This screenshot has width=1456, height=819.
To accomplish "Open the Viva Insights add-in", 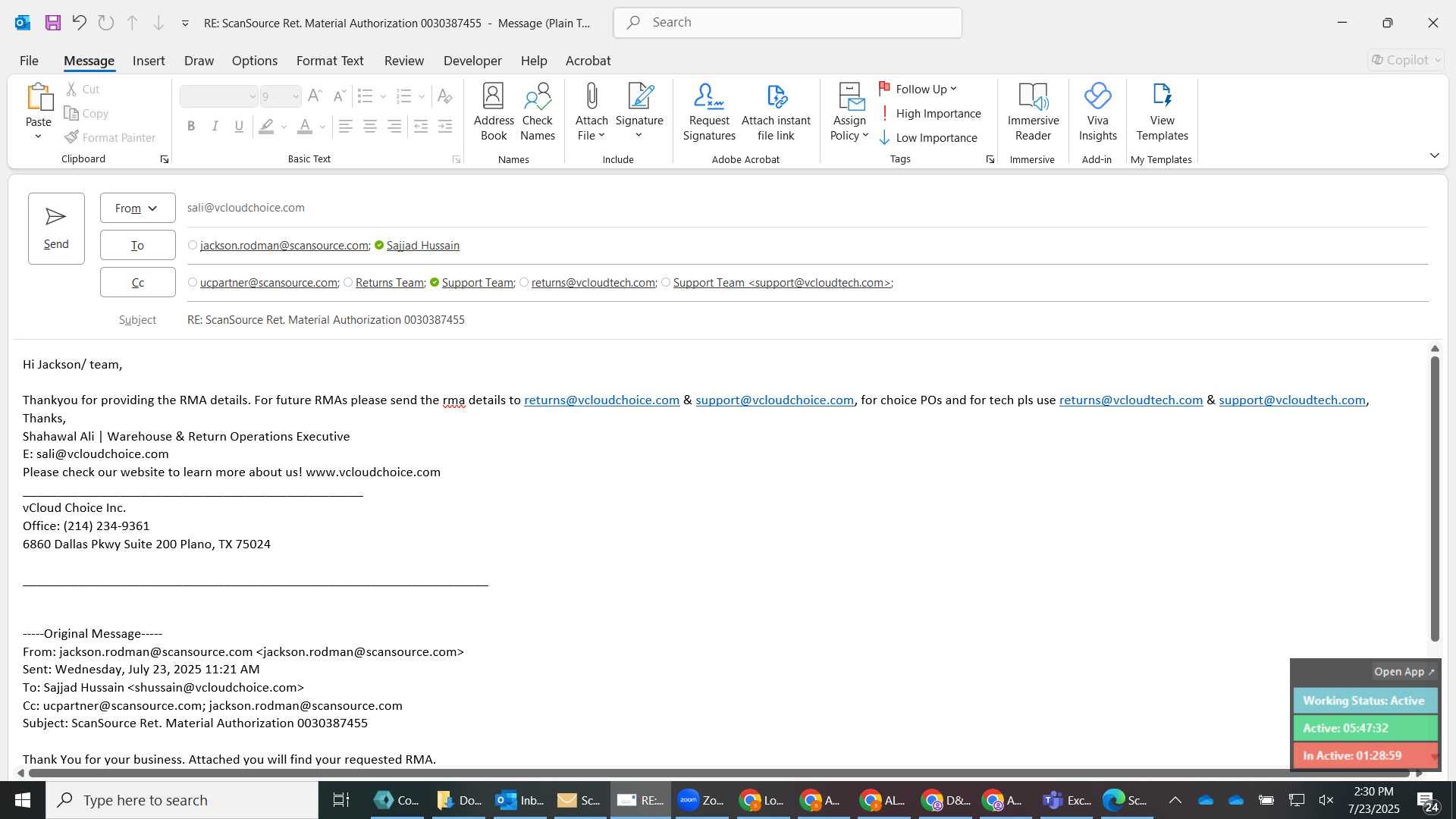I will 1098,111.
